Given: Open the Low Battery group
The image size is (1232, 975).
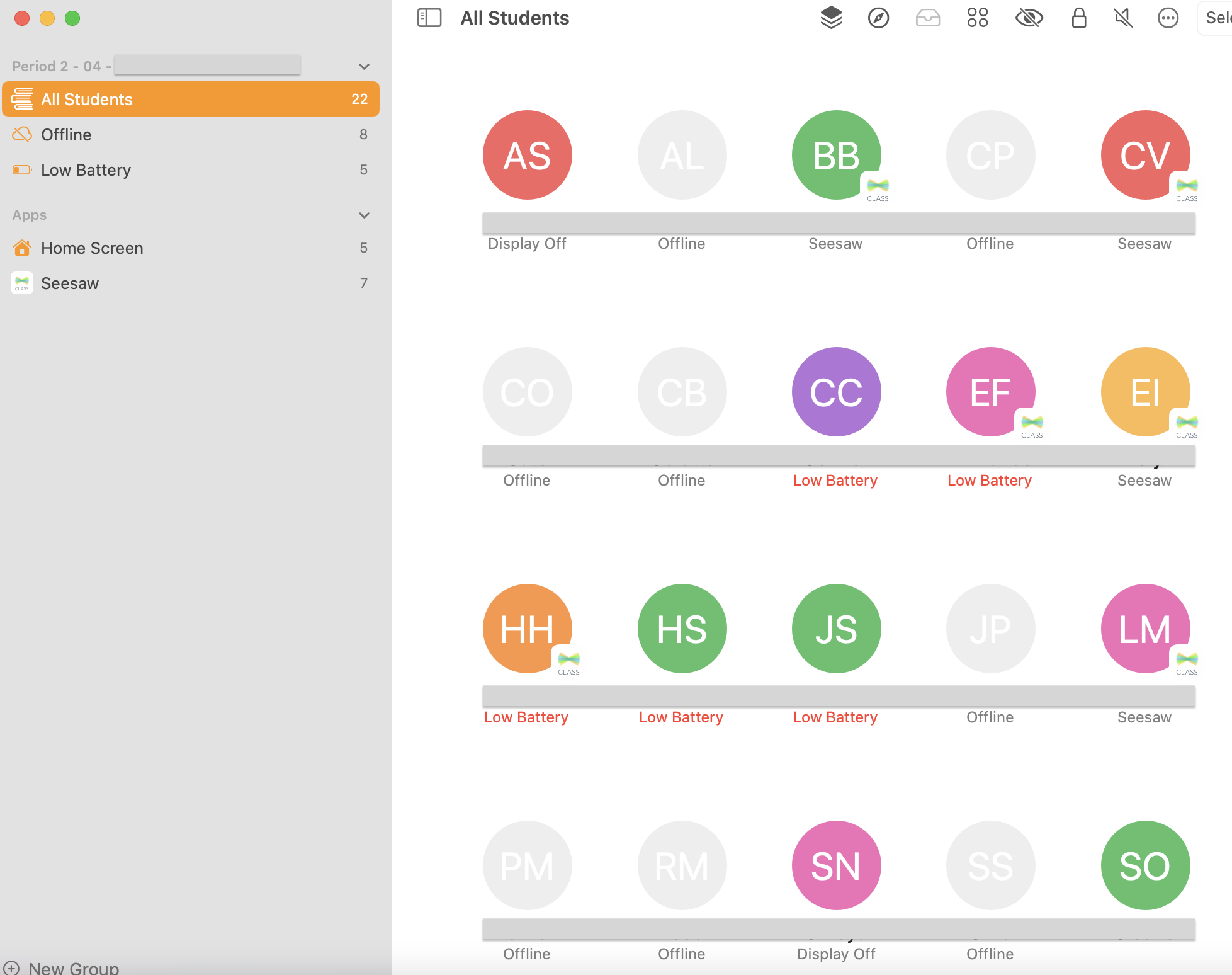Looking at the screenshot, I should click(x=86, y=170).
